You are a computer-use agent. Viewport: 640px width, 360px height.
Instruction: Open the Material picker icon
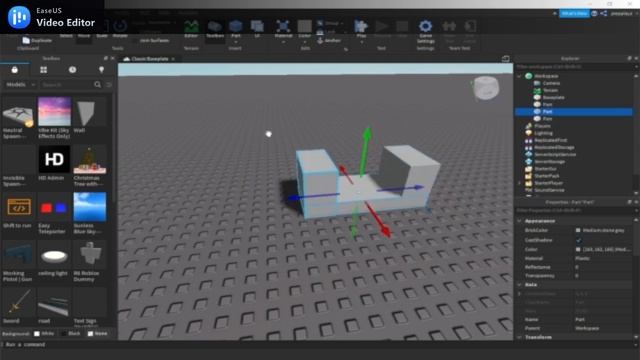(x=283, y=27)
